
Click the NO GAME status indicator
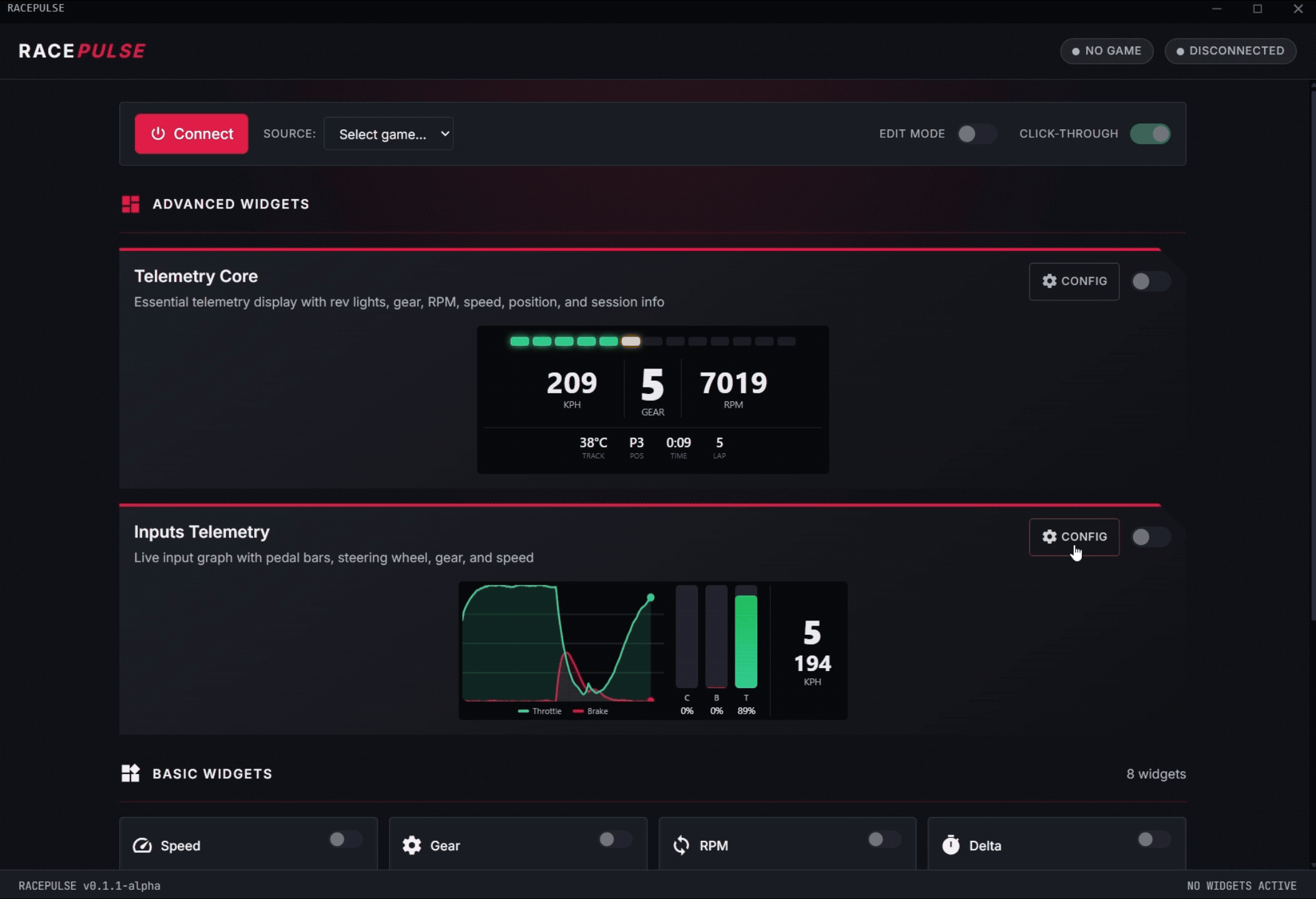click(1106, 51)
